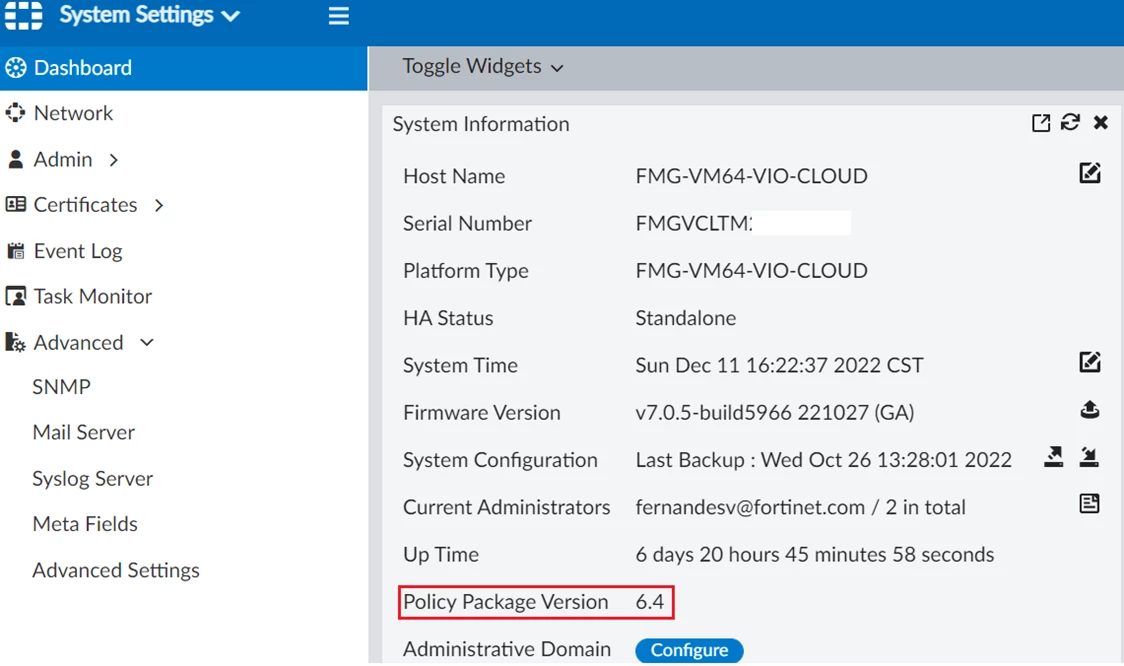Toggle the hamburger sidebar menu icon
The height and width of the screenshot is (666, 1124).
(338, 16)
